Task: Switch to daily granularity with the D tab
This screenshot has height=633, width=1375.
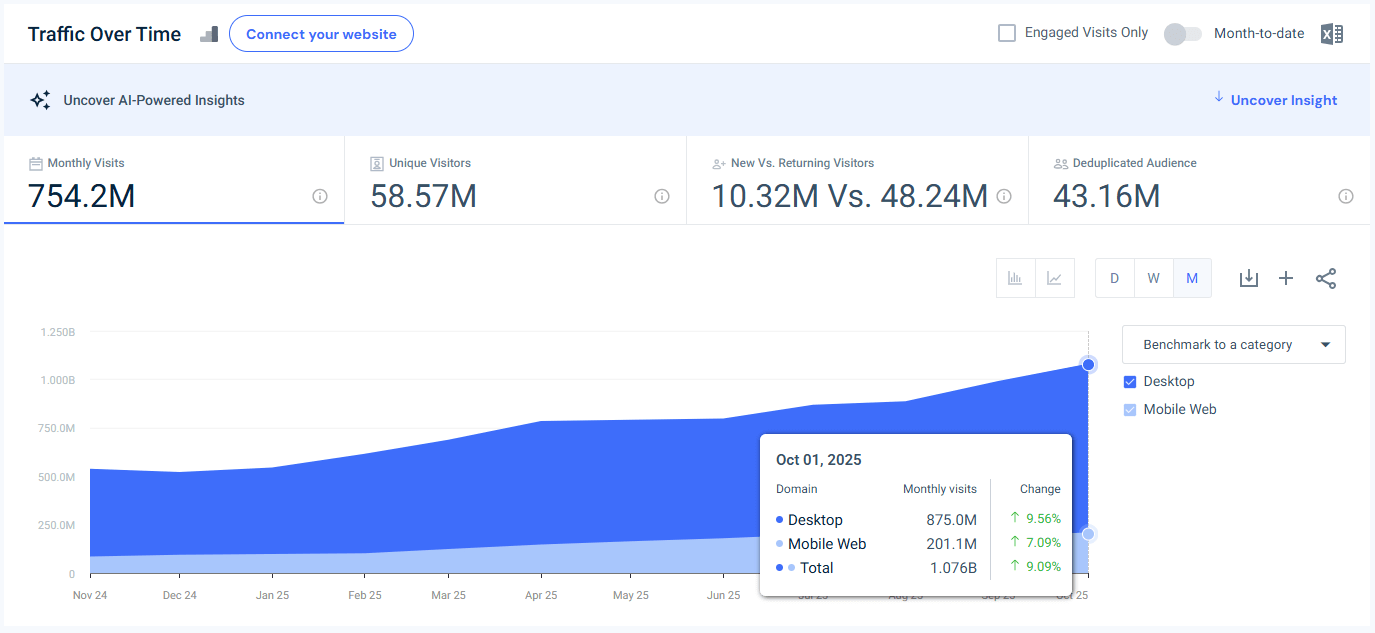Action: point(1114,278)
